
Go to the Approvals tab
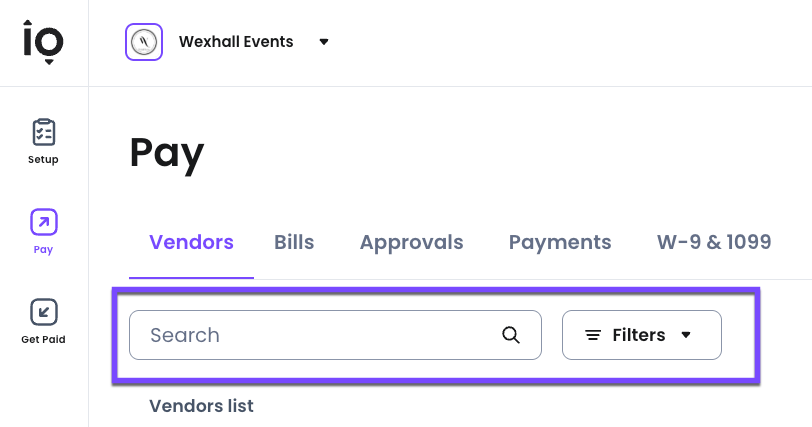411,242
